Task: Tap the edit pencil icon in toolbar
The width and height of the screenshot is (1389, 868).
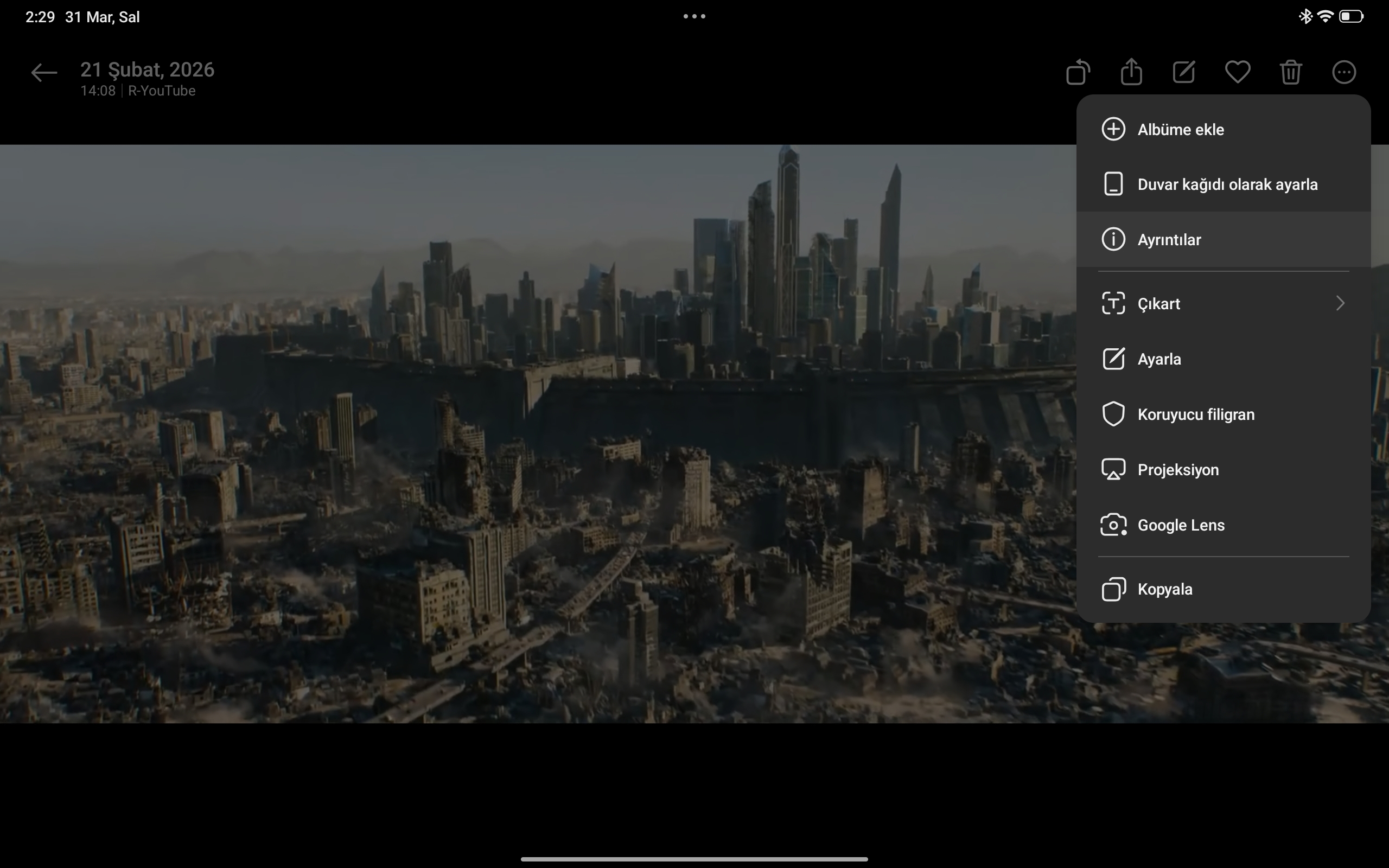Action: click(1184, 72)
